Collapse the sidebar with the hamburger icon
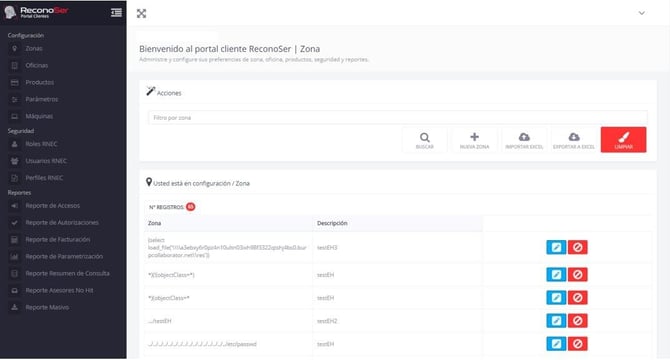 pos(116,13)
